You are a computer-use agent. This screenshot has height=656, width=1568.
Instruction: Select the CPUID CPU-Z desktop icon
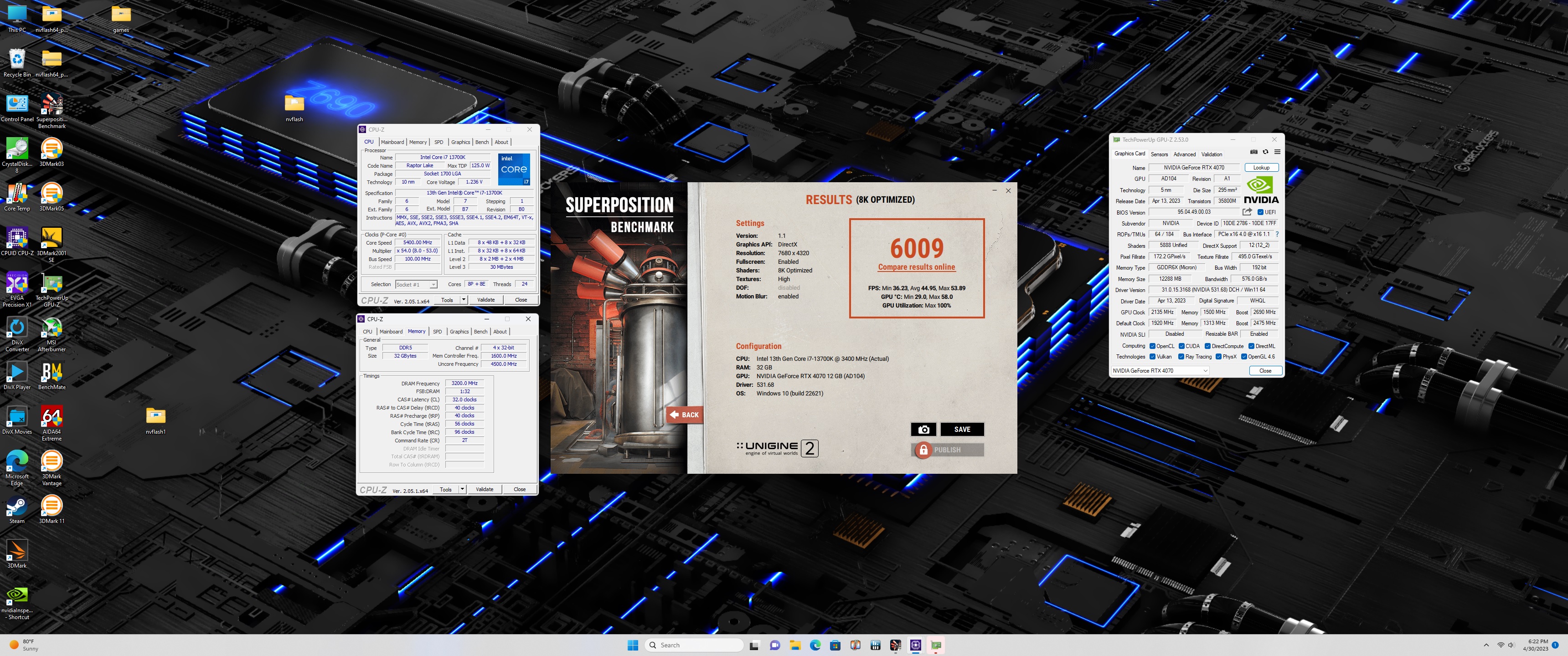point(17,241)
